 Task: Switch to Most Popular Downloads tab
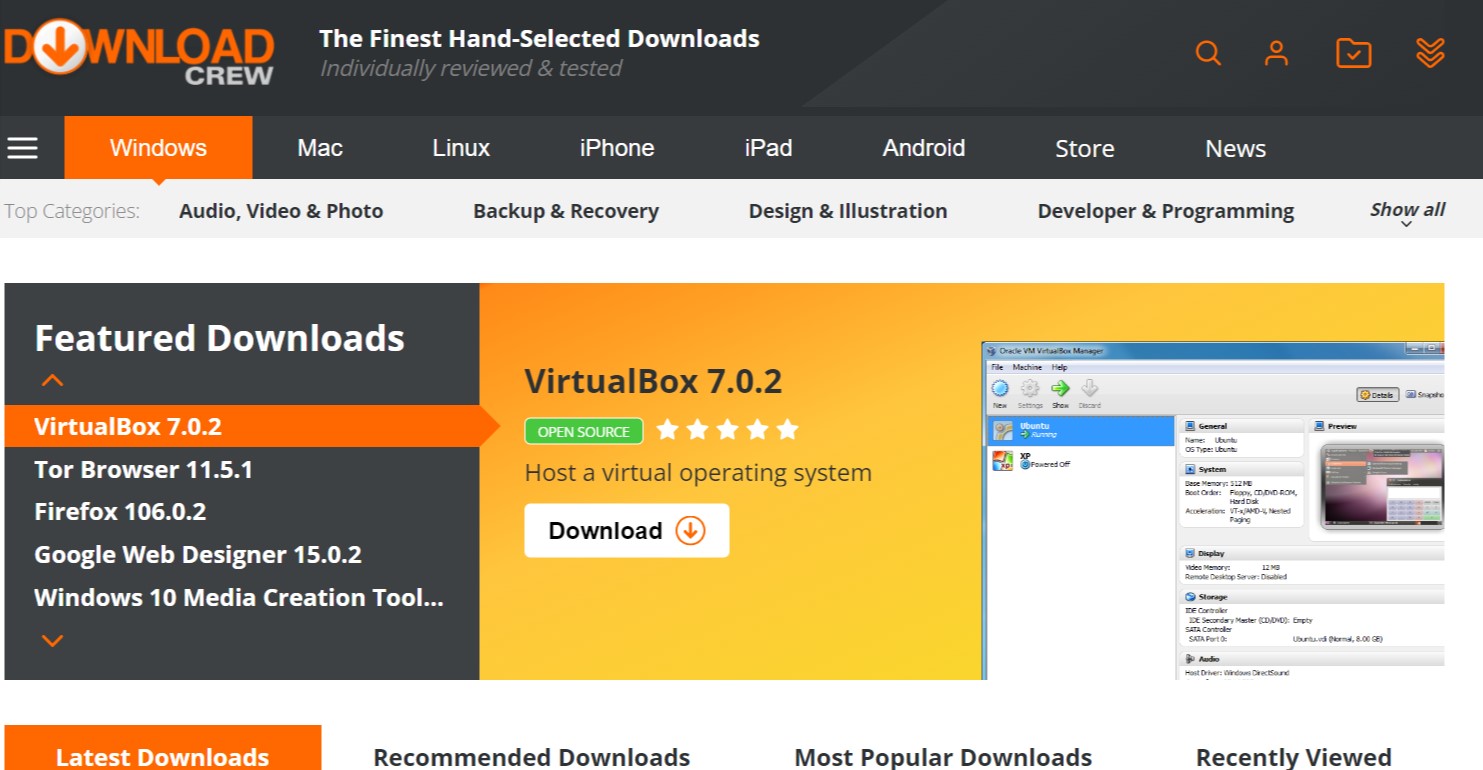(x=943, y=757)
